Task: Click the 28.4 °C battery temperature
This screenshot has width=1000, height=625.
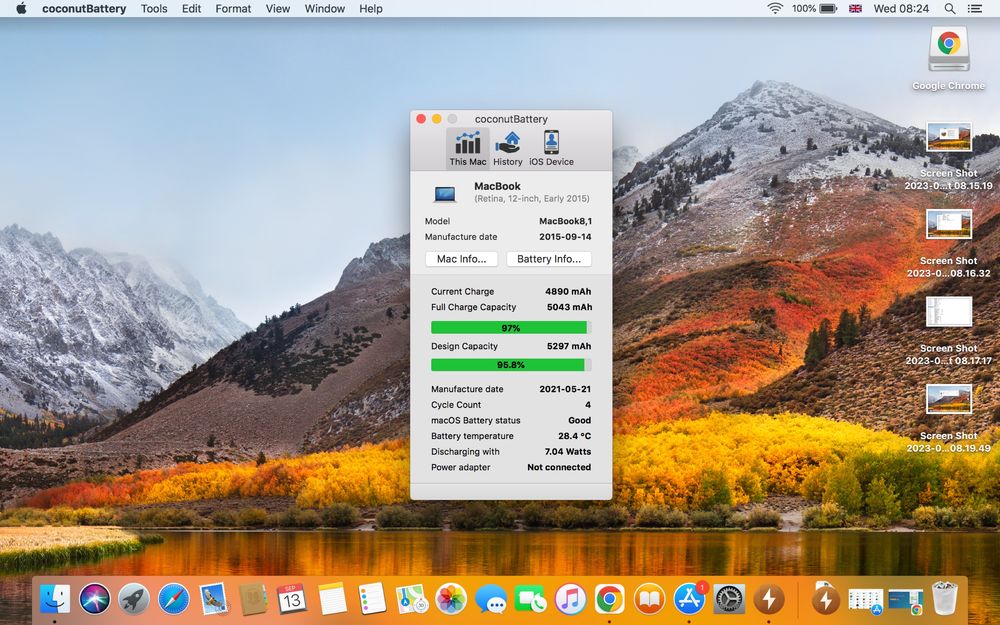Action: coord(574,436)
